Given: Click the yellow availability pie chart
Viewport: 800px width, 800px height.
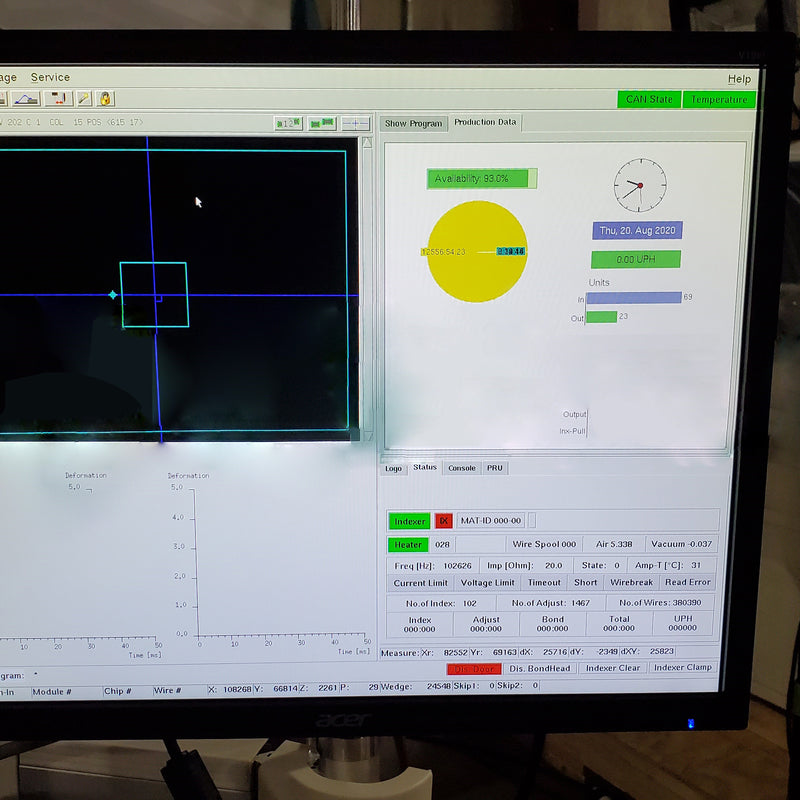Looking at the screenshot, I should (x=477, y=252).
